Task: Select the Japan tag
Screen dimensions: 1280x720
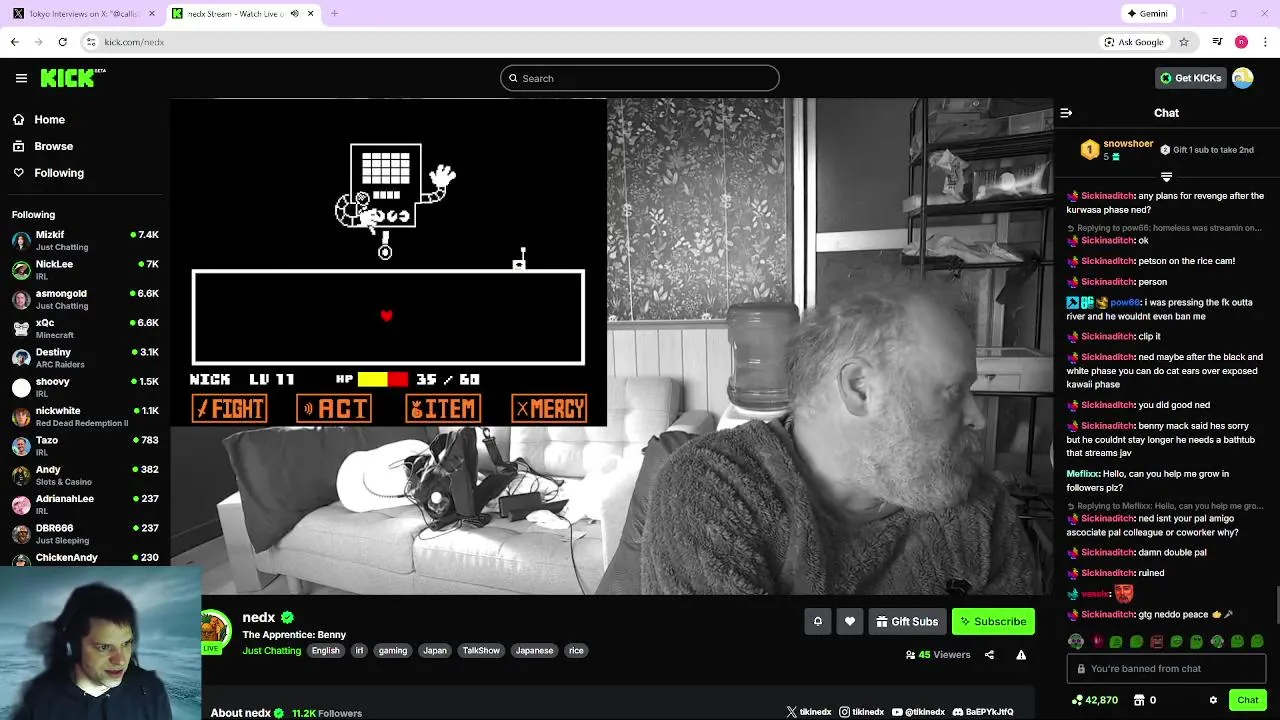Action: (x=435, y=650)
